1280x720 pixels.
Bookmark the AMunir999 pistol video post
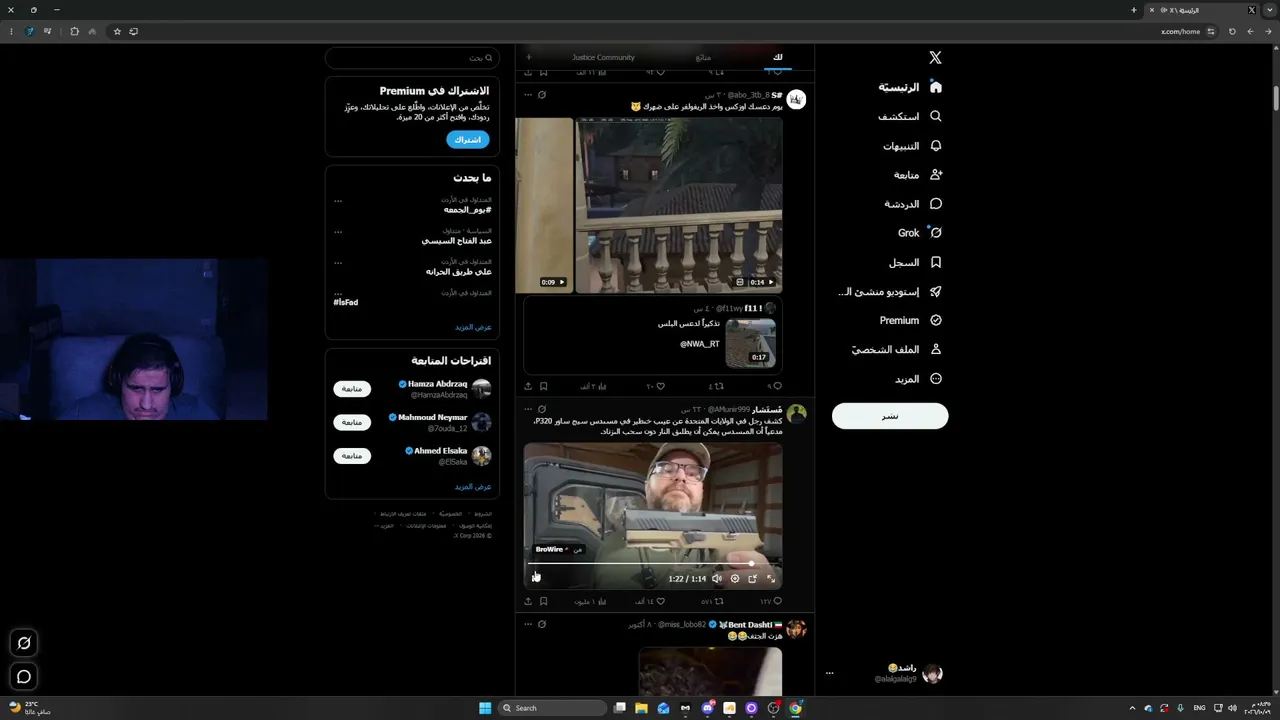coord(543,602)
